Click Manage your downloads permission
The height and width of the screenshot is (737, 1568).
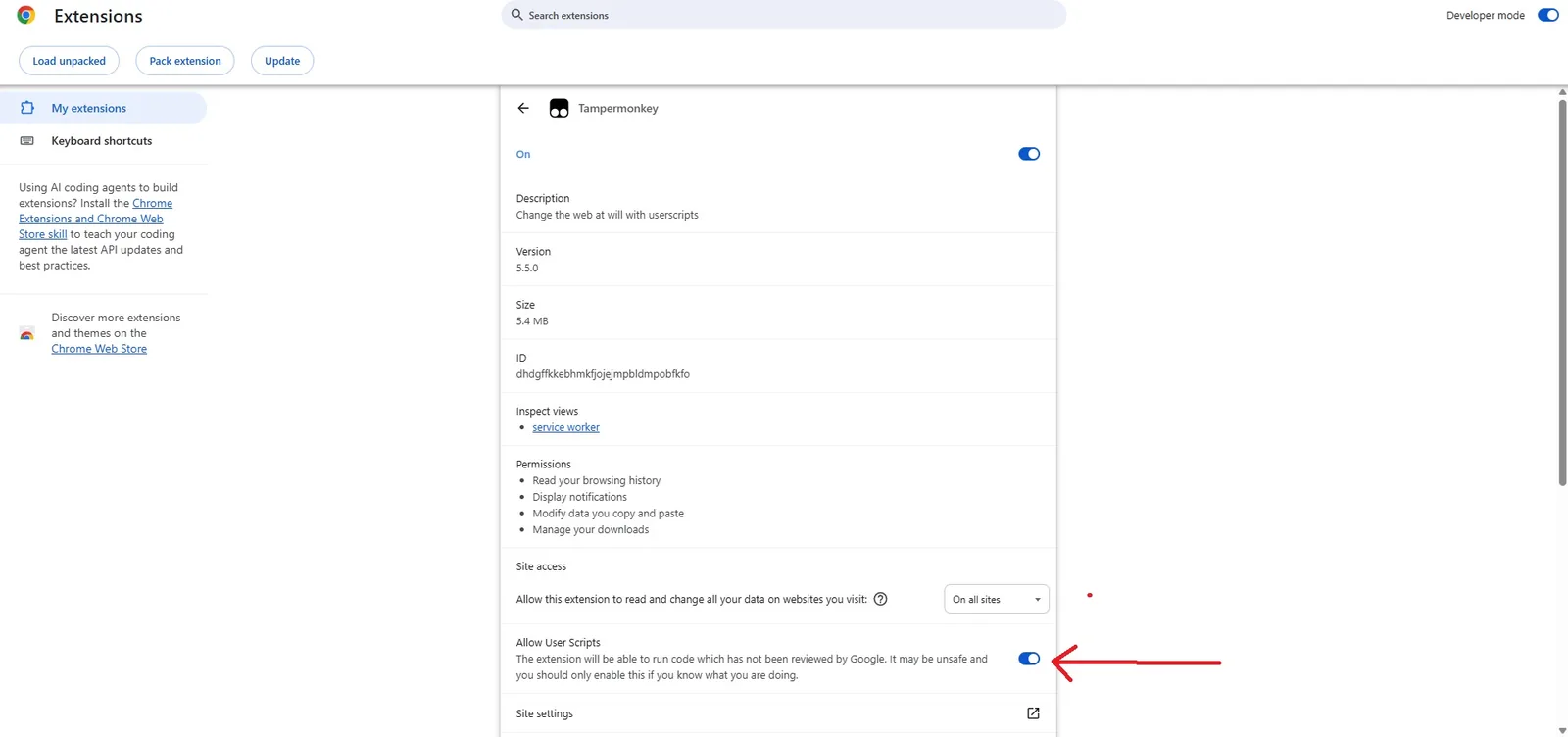pos(590,530)
